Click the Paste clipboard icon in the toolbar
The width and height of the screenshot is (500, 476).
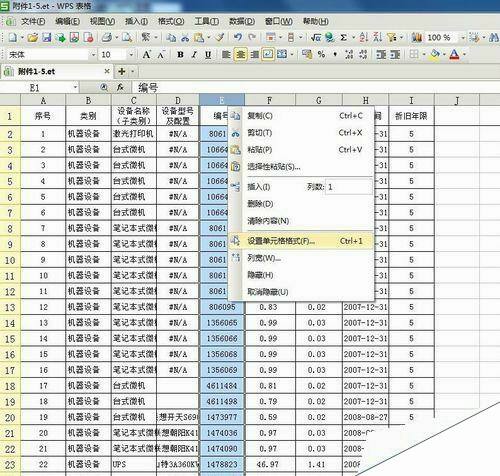[x=199, y=38]
